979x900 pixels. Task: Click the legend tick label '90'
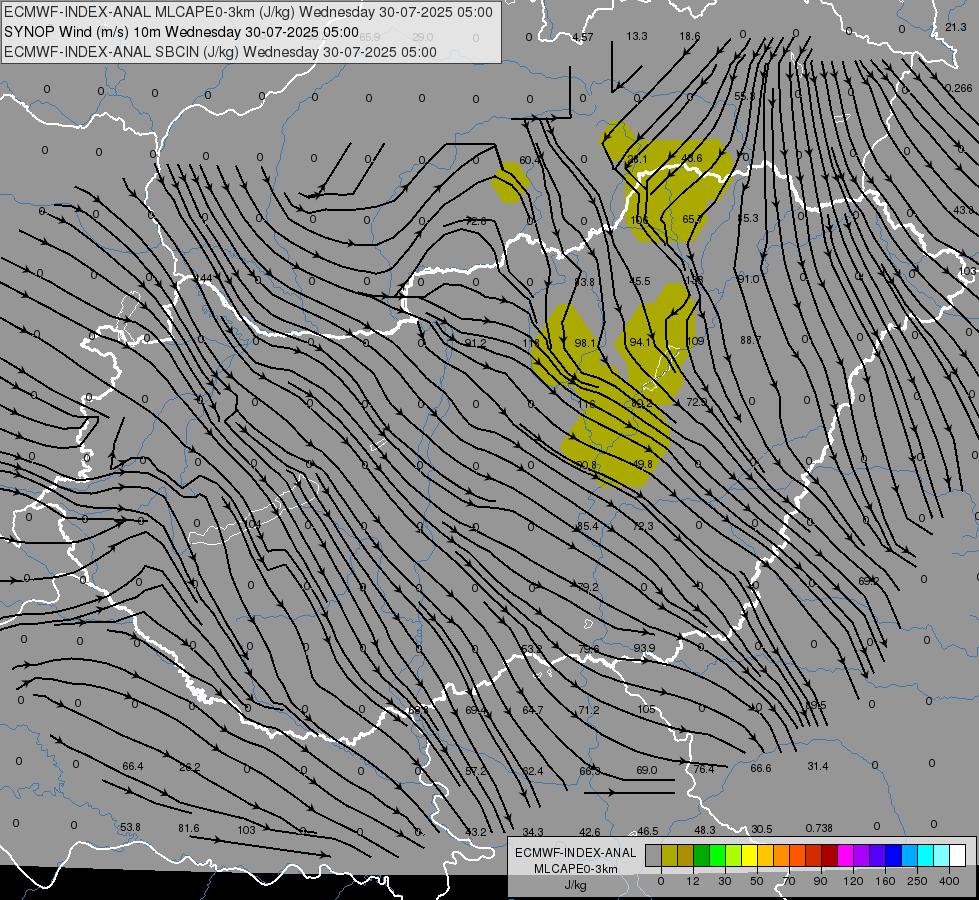[x=821, y=881]
